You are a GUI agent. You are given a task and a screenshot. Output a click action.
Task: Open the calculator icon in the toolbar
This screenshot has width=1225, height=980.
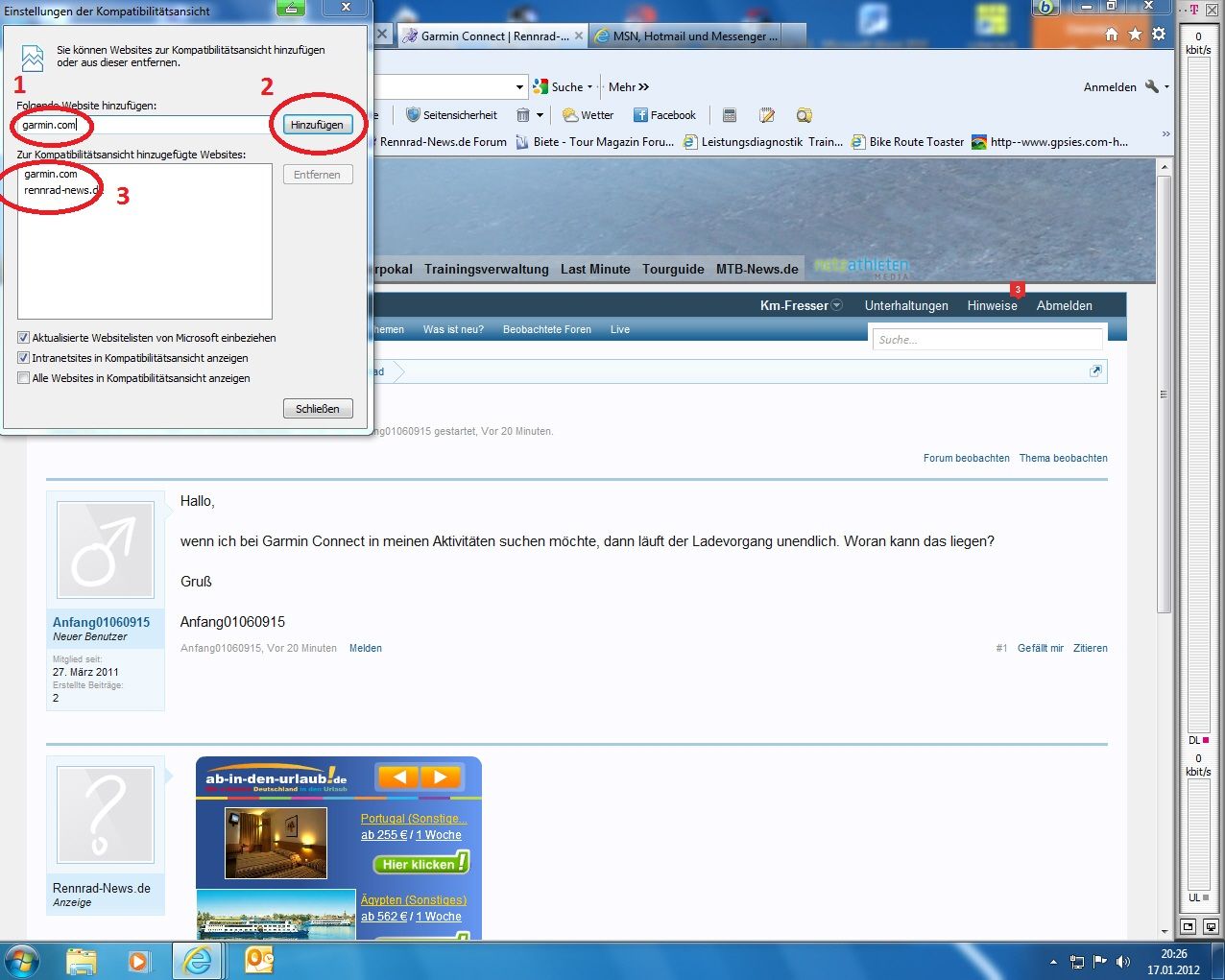(x=730, y=115)
